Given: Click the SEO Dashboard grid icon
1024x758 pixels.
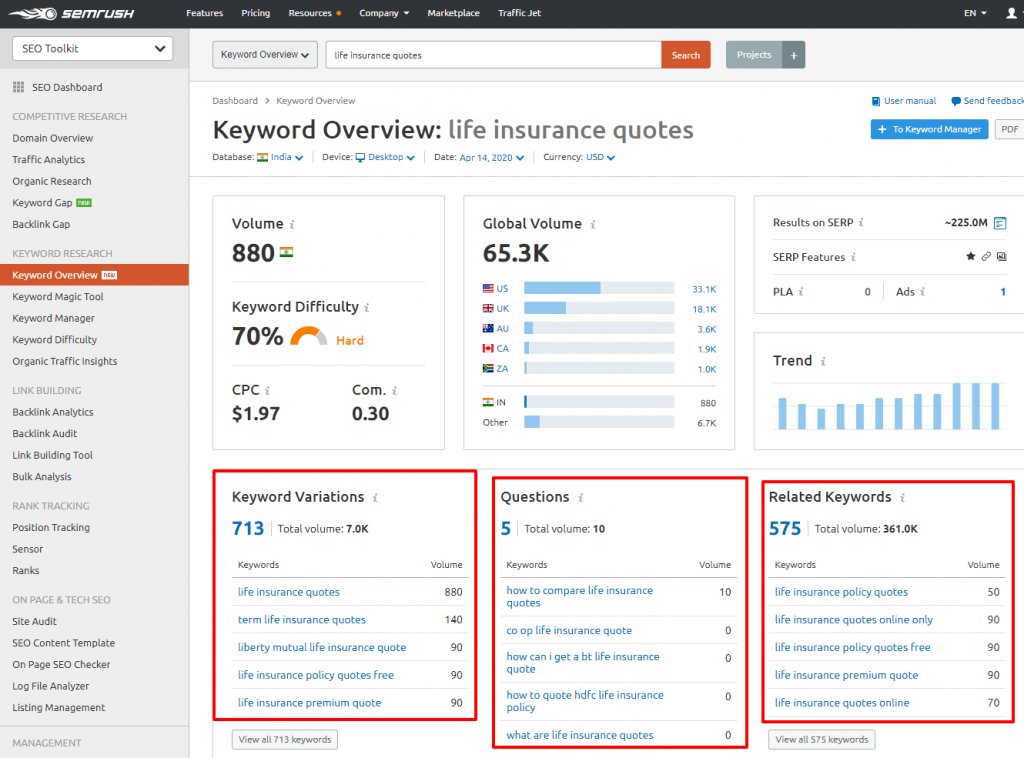Looking at the screenshot, I should 18,87.
